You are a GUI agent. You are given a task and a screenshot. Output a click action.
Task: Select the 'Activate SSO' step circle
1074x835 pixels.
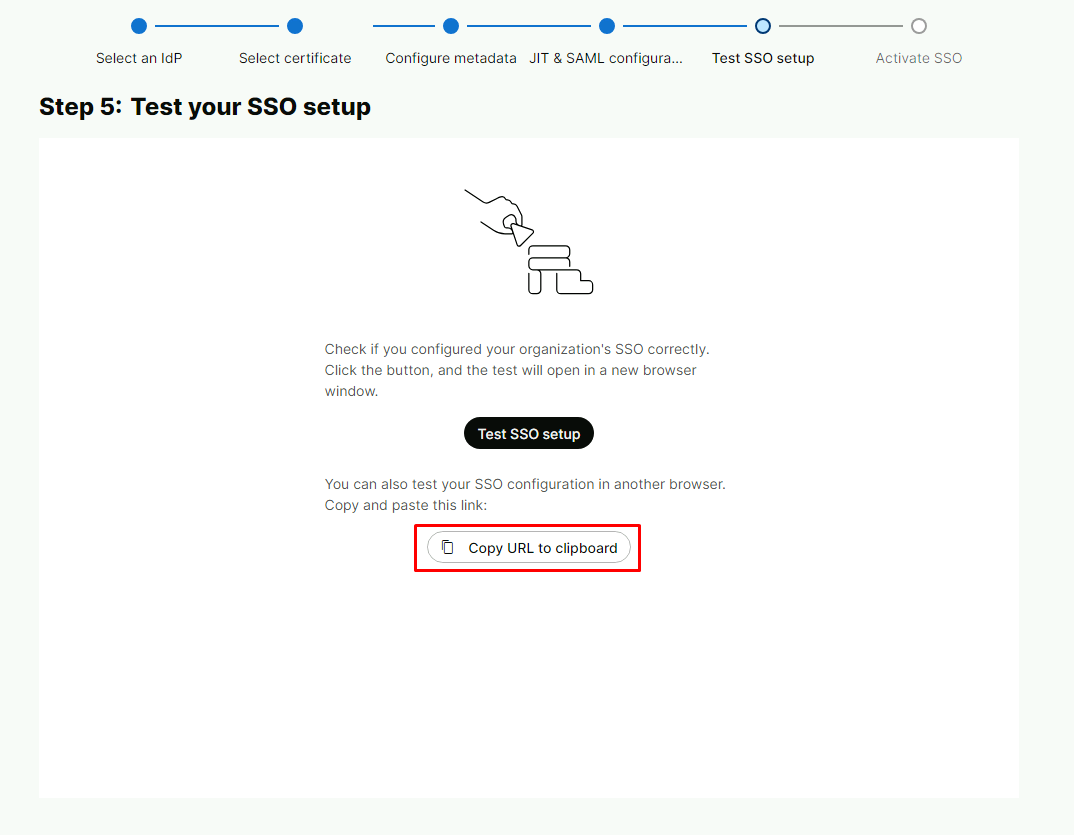point(919,26)
